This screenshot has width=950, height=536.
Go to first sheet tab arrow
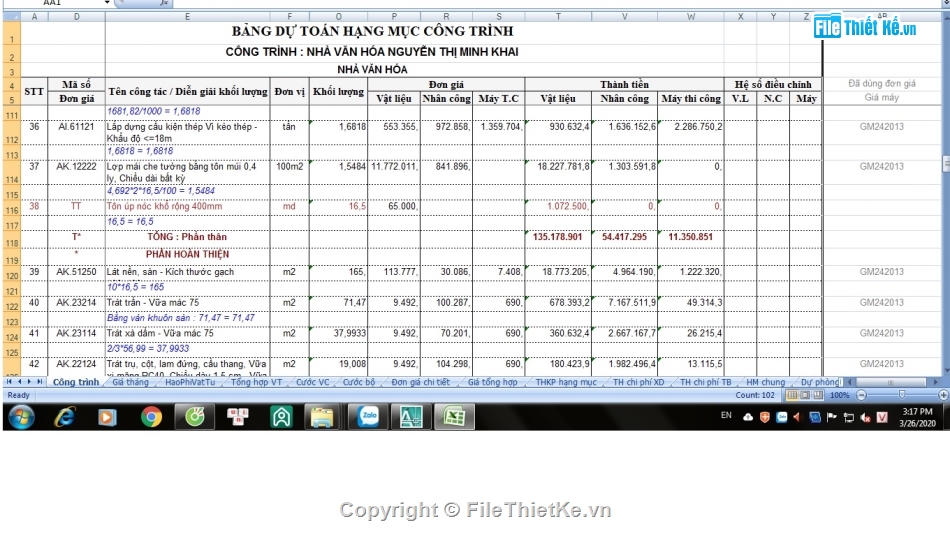tap(9, 382)
